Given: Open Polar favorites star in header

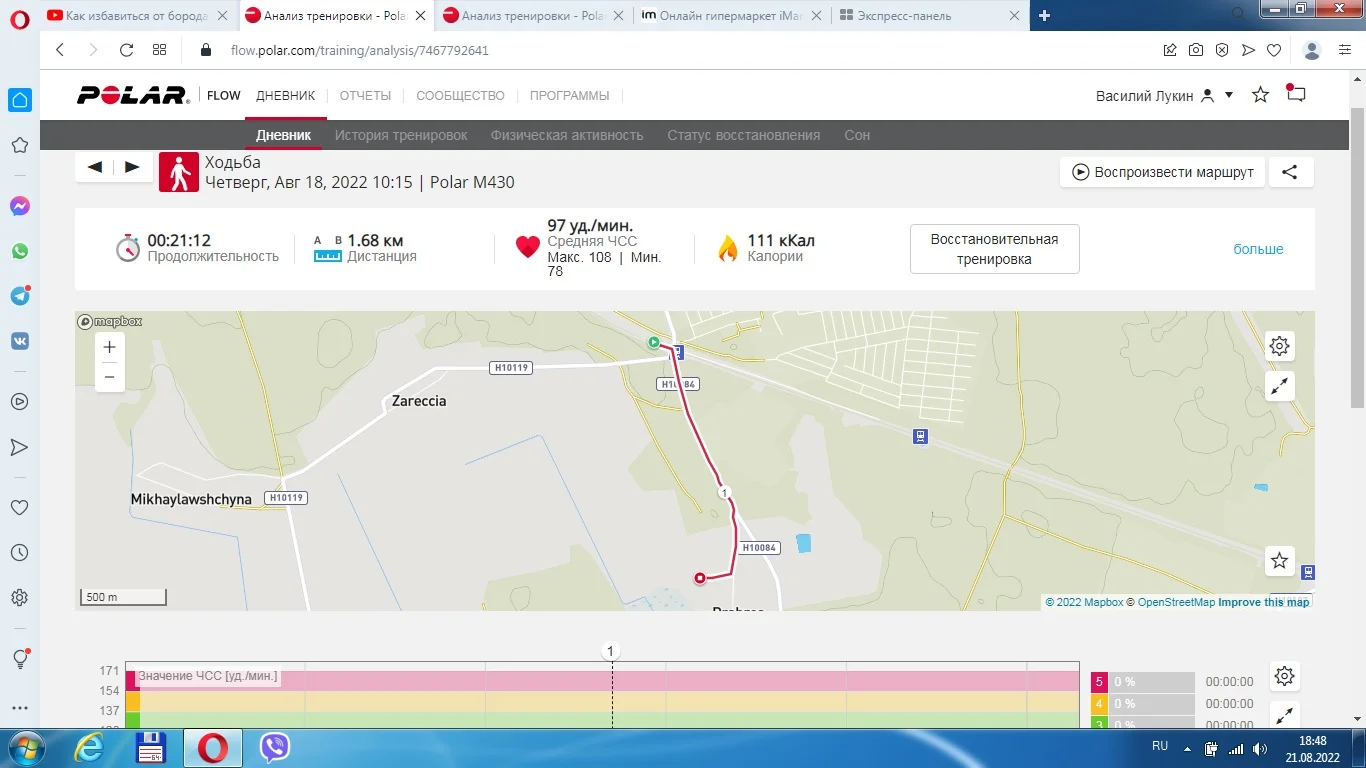Looking at the screenshot, I should (x=1261, y=95).
